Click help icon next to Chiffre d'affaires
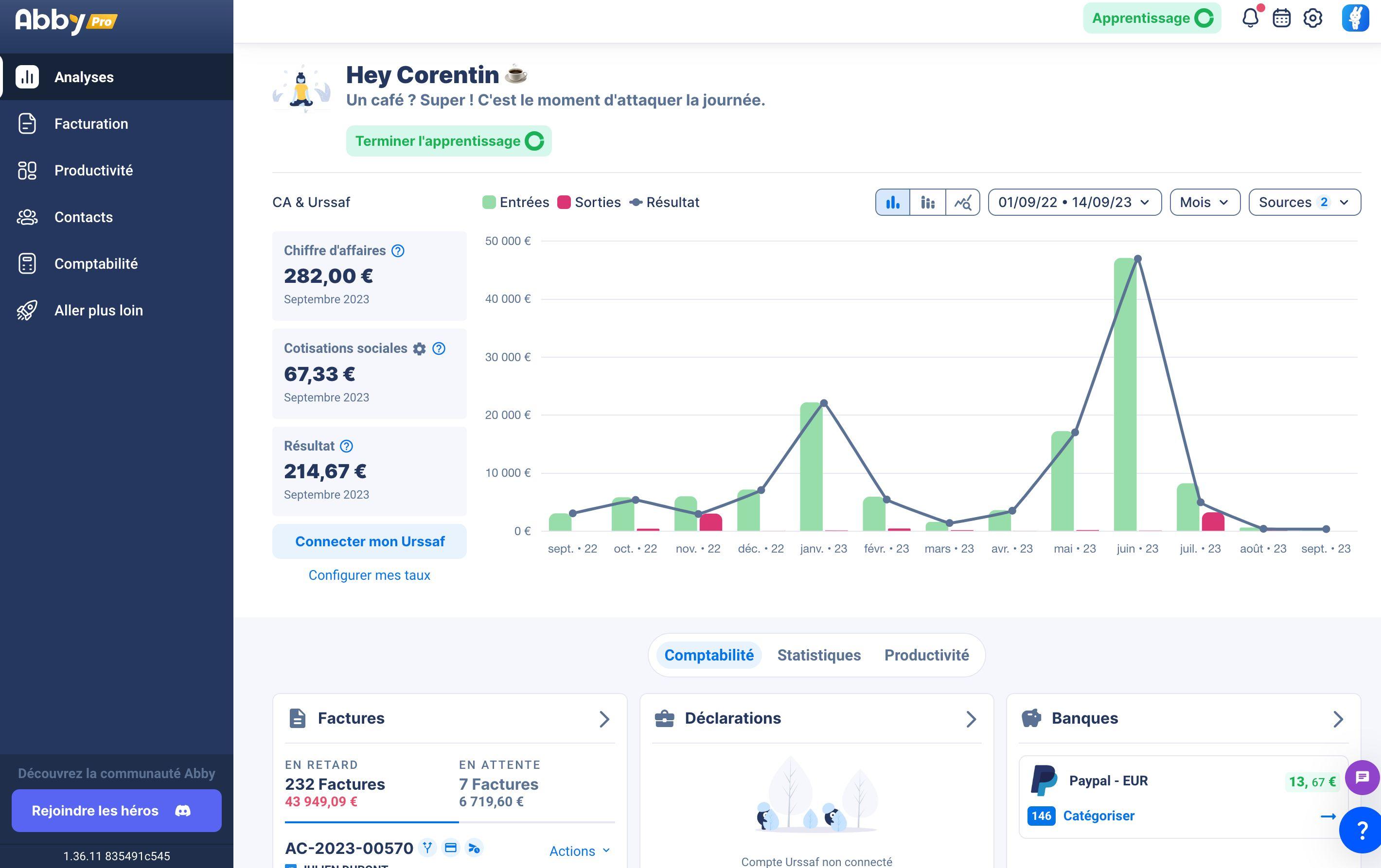The image size is (1381, 868). pyautogui.click(x=397, y=251)
